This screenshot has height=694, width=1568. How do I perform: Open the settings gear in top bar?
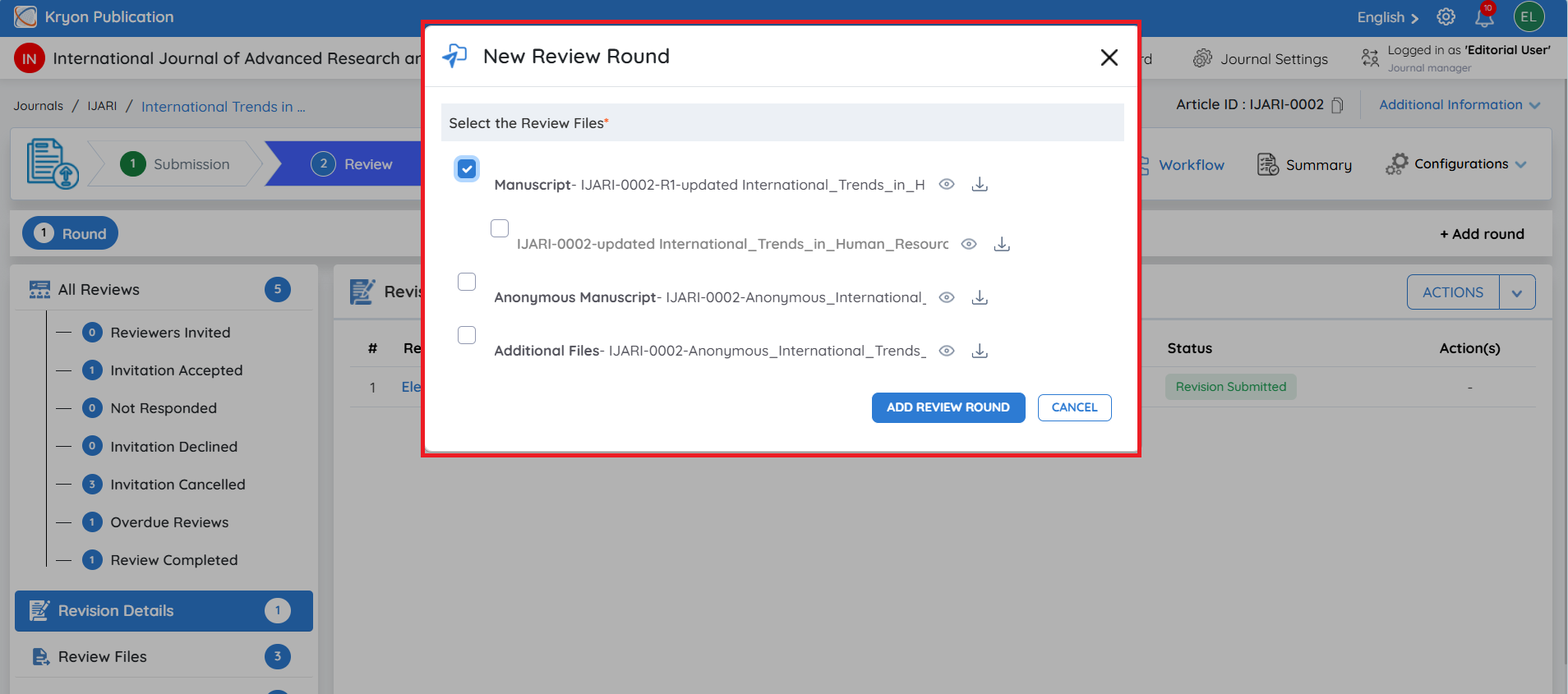(x=1446, y=17)
